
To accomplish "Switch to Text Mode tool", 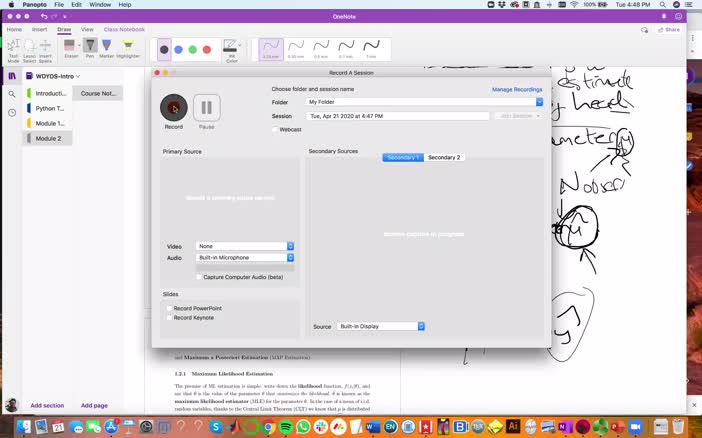I will coord(13,46).
